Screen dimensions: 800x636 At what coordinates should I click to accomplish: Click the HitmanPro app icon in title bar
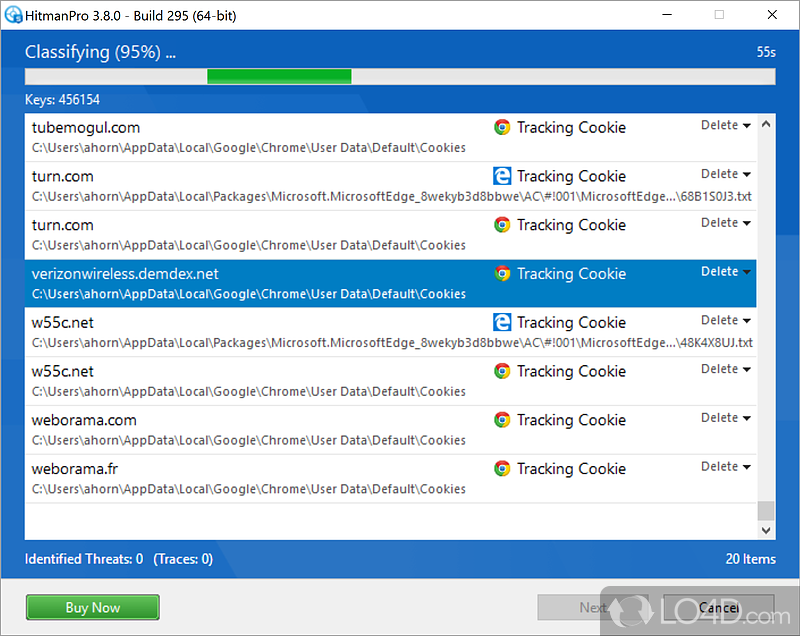click(14, 15)
